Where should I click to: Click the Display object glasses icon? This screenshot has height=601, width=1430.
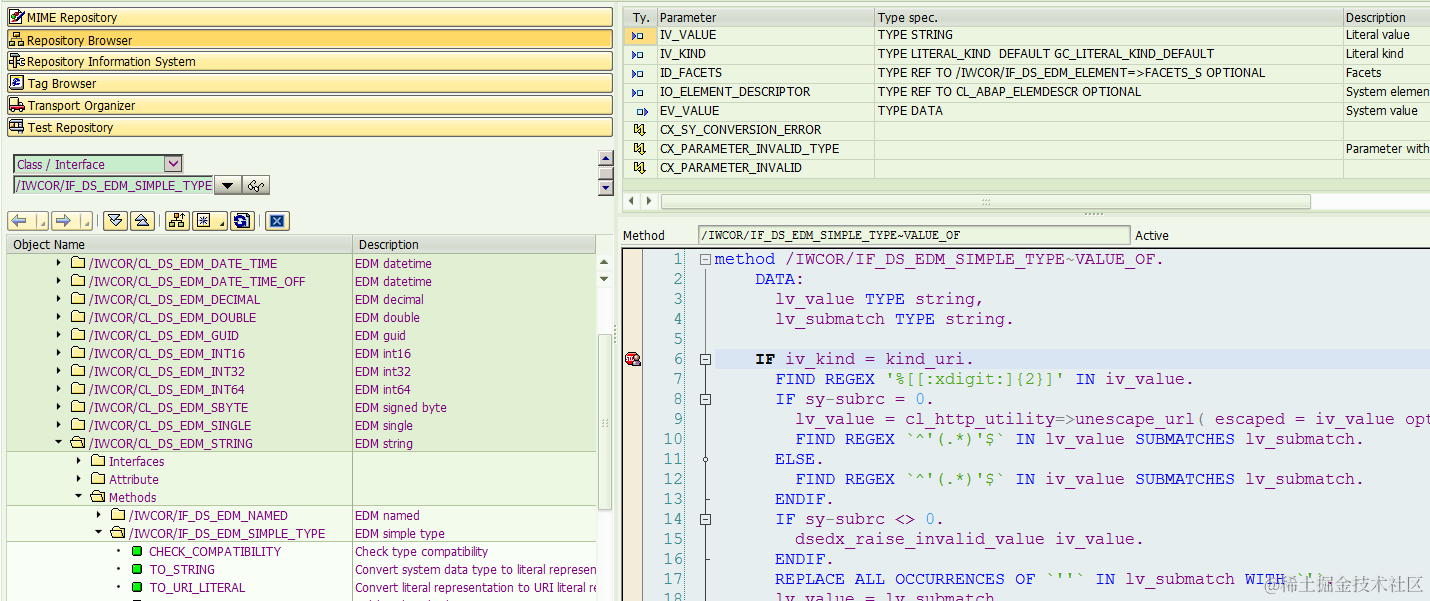pos(256,185)
